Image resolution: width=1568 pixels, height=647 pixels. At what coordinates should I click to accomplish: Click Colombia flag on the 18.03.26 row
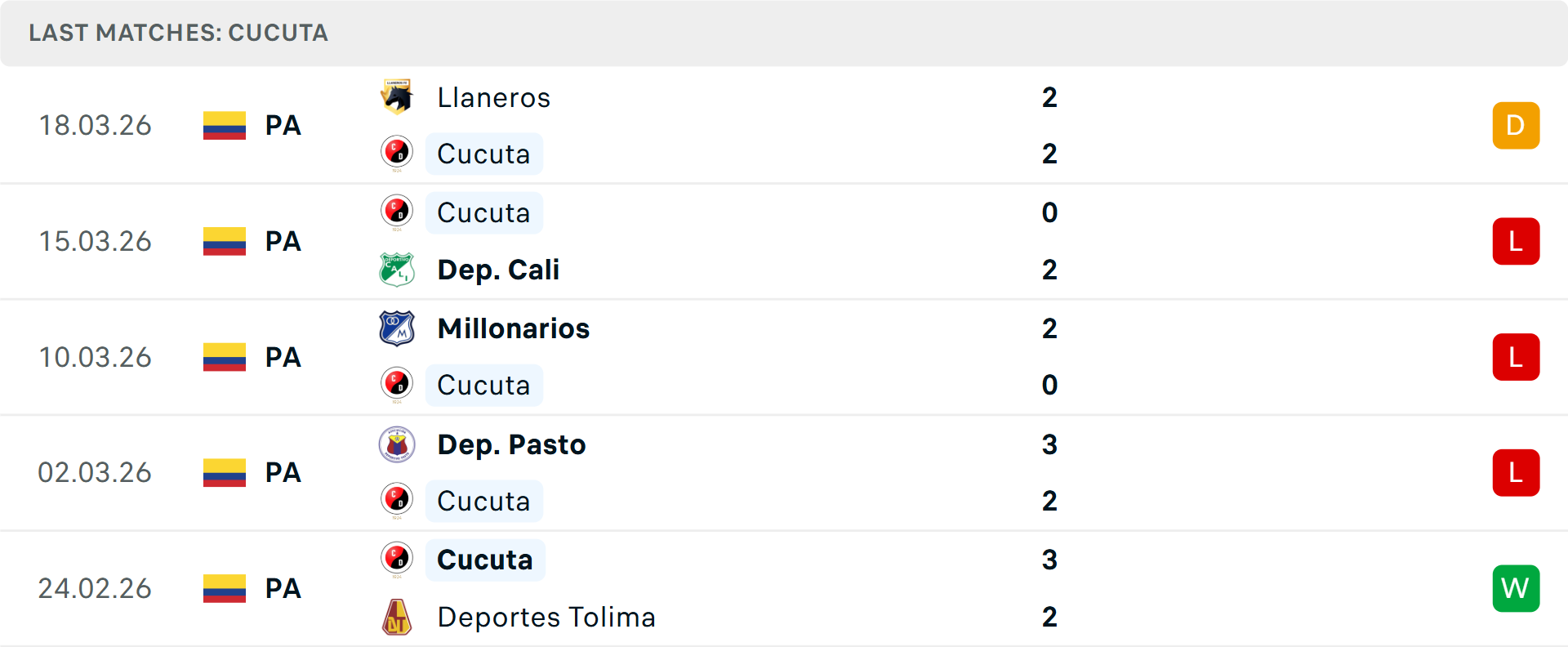point(225,126)
